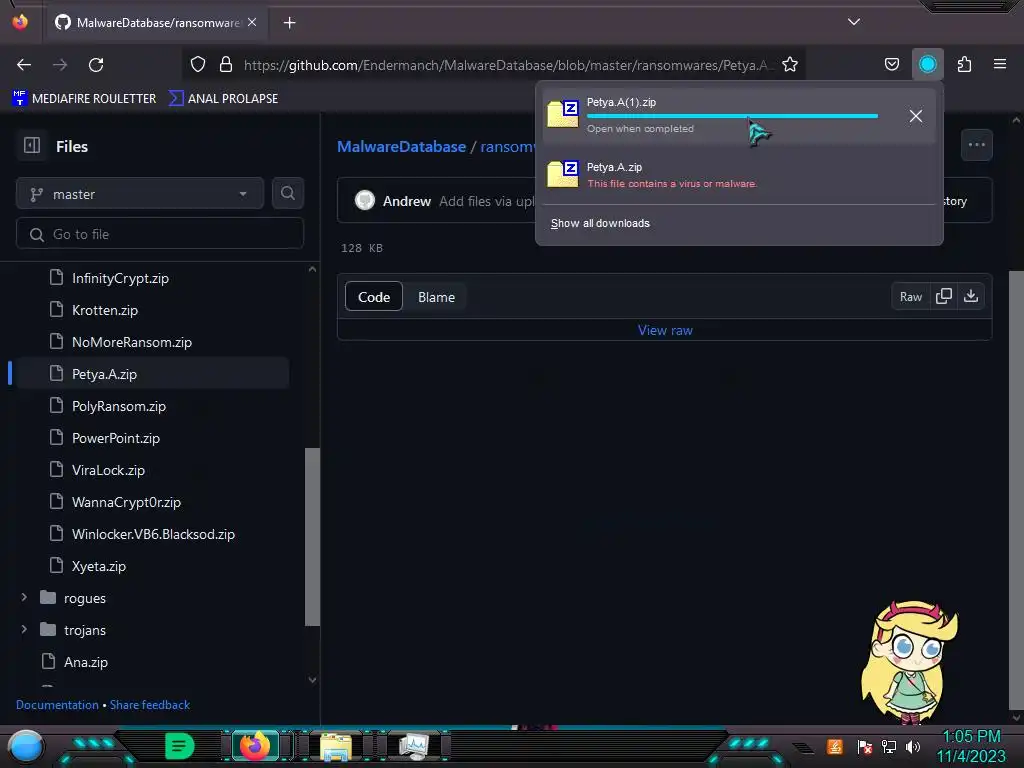Open the Firefox hamburger menu
Image resolution: width=1024 pixels, height=768 pixels.
[x=1000, y=64]
